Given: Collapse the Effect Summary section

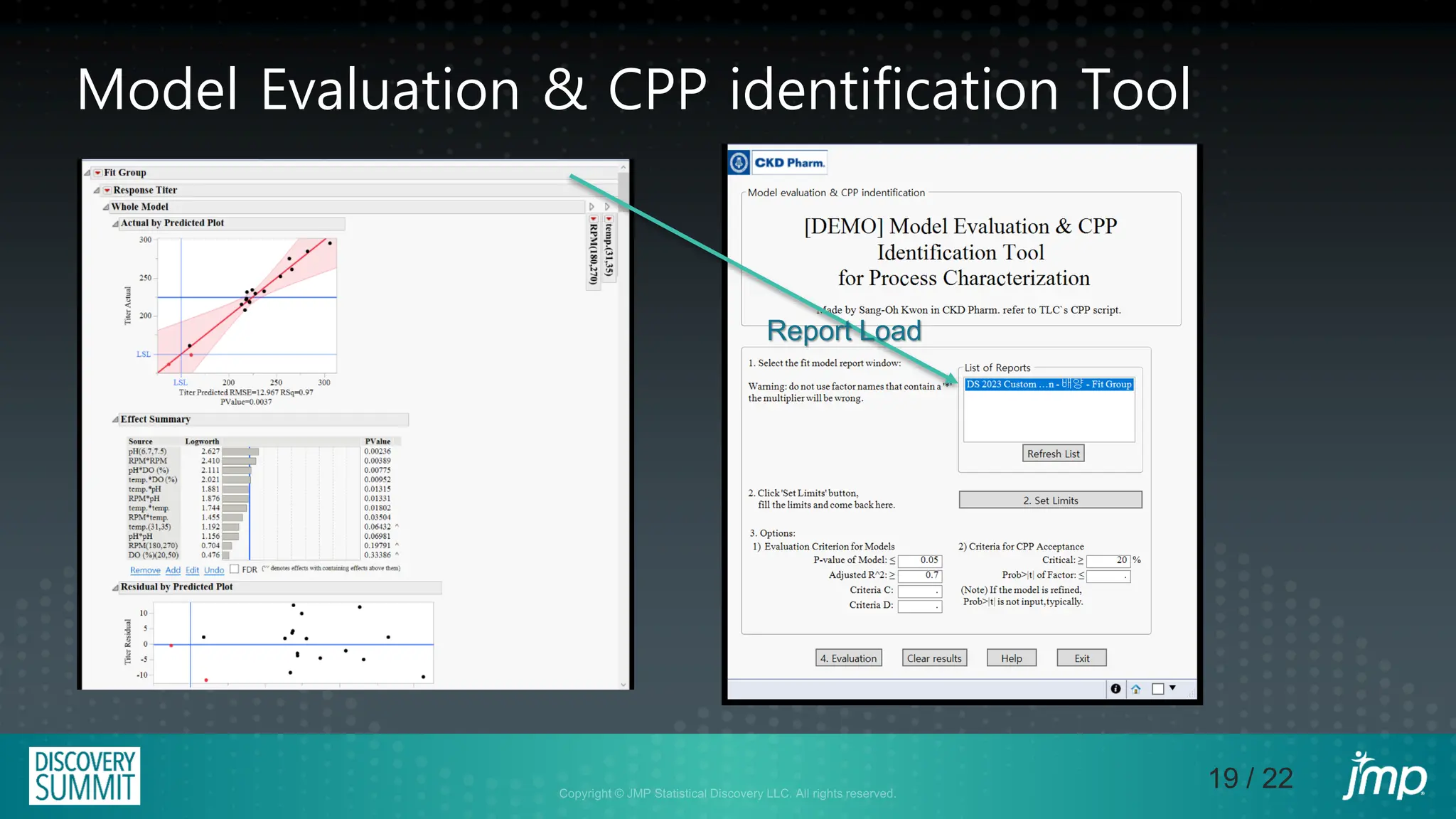Looking at the screenshot, I should [115, 419].
